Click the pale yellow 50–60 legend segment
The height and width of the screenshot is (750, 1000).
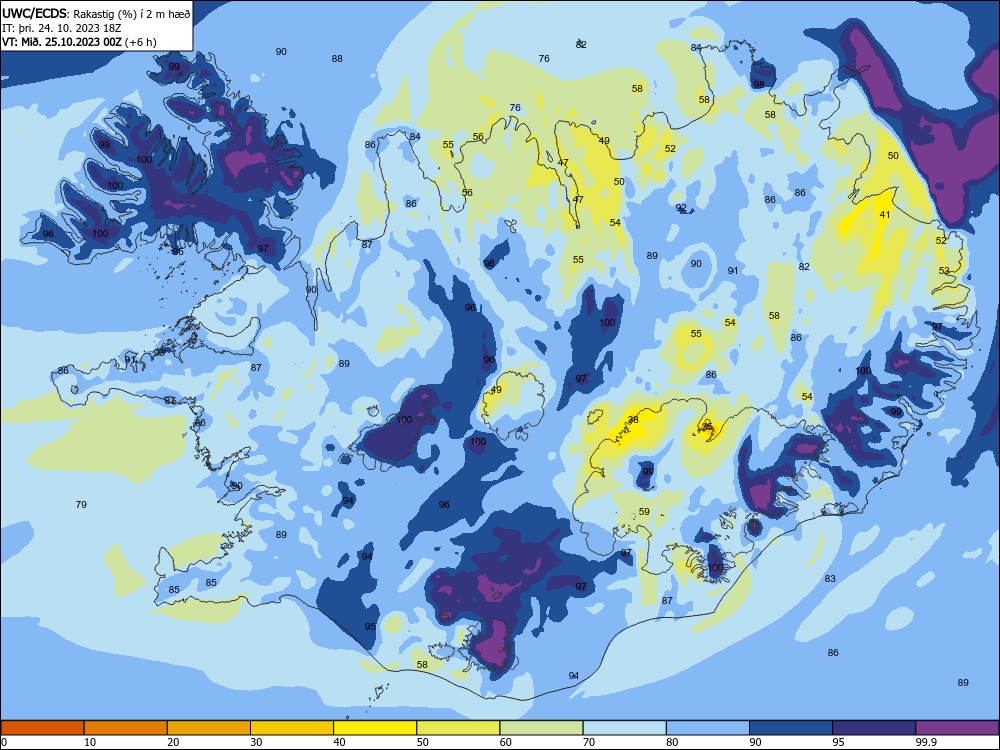click(458, 728)
